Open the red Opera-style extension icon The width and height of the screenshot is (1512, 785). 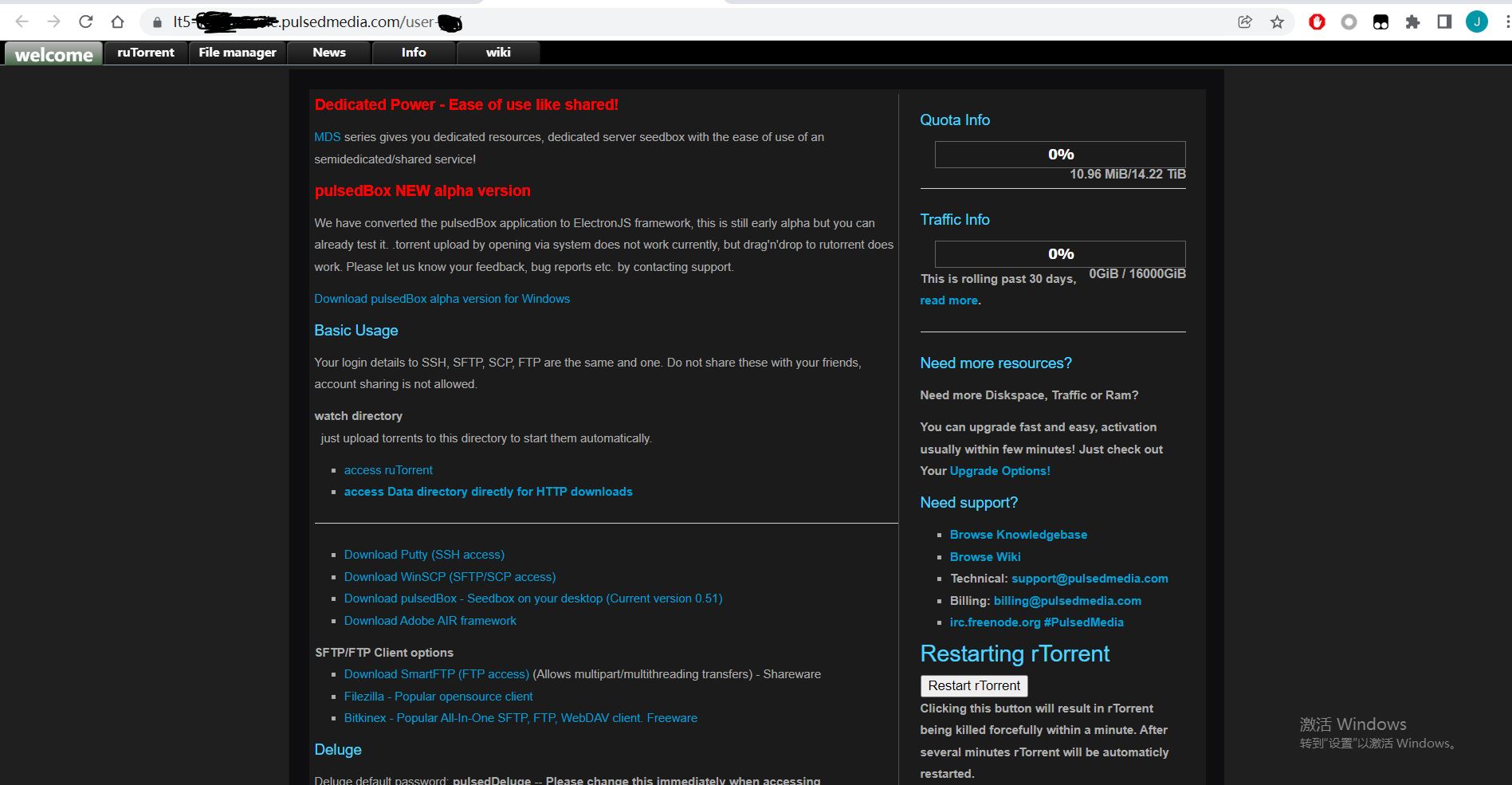(1317, 22)
